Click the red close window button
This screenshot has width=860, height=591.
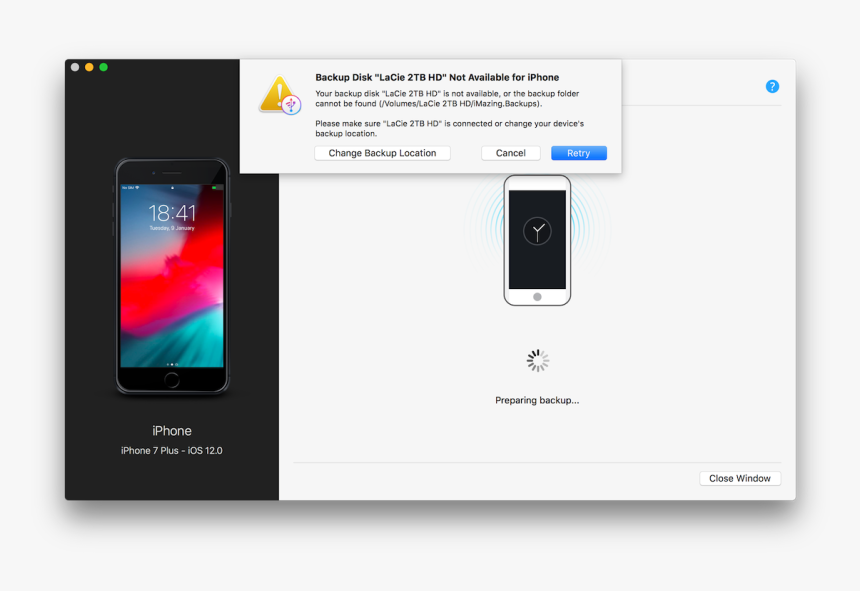click(x=75, y=67)
